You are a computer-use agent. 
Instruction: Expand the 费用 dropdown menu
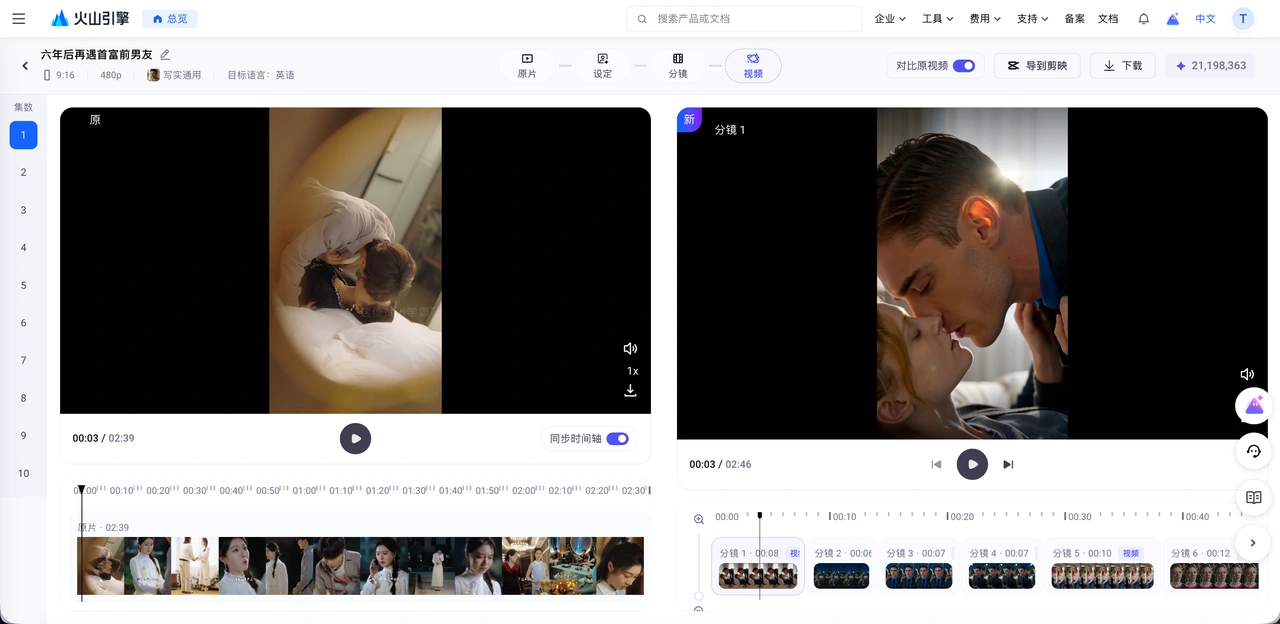(x=985, y=19)
